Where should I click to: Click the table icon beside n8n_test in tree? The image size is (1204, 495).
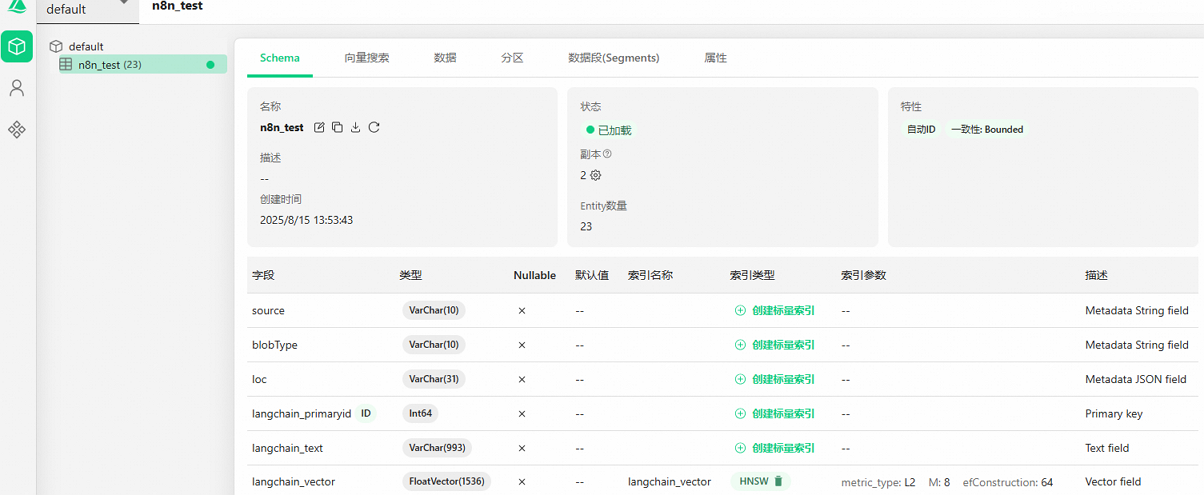coord(66,64)
